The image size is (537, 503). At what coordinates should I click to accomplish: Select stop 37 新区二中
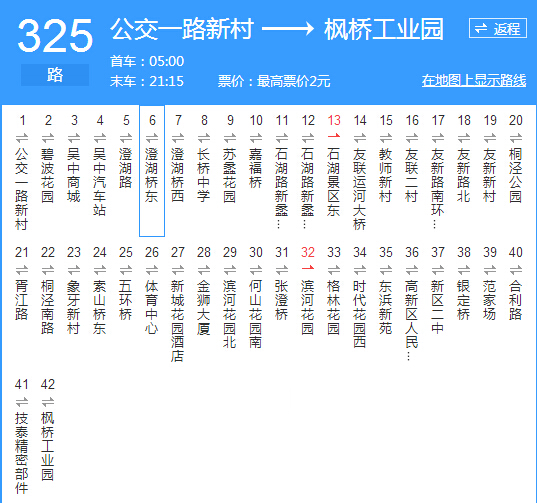tap(438, 307)
